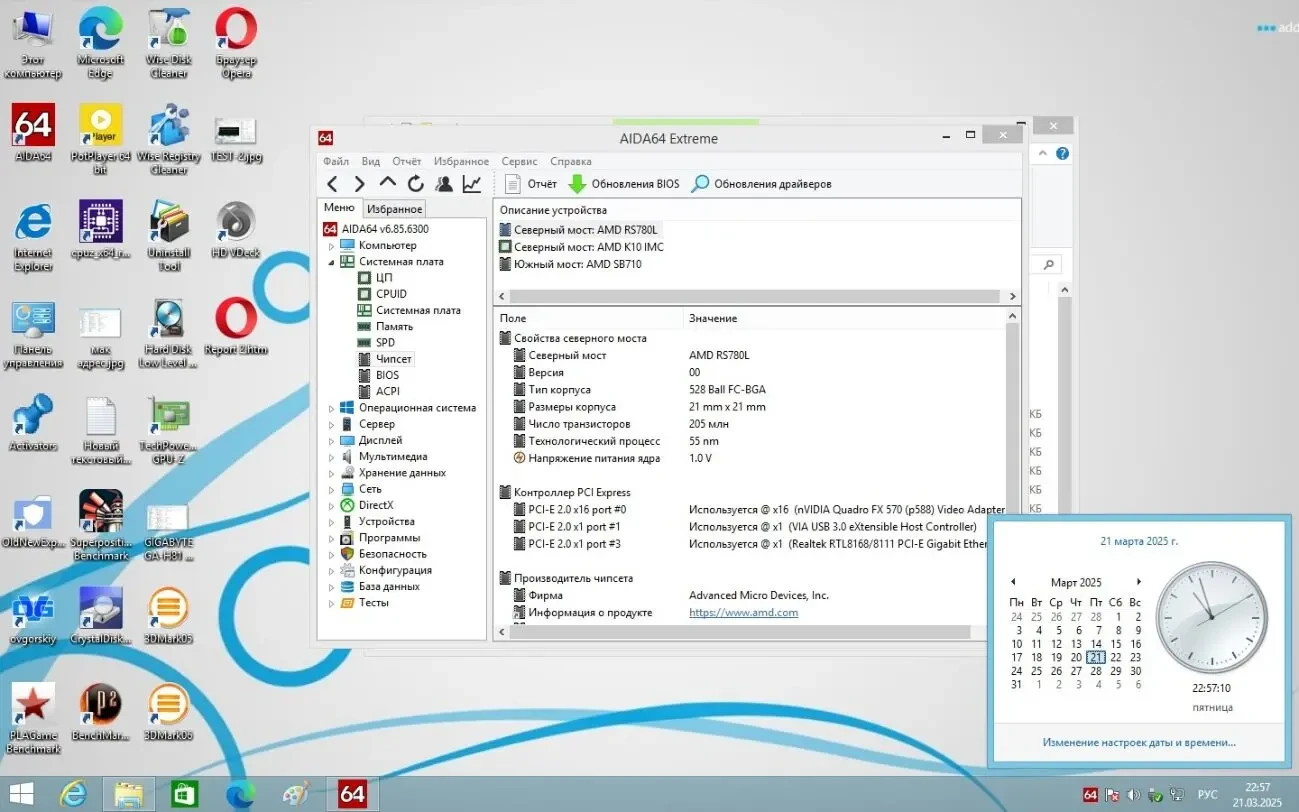Open the user profile icon in toolbar
Viewport: 1299px width, 812px height.
(443, 184)
